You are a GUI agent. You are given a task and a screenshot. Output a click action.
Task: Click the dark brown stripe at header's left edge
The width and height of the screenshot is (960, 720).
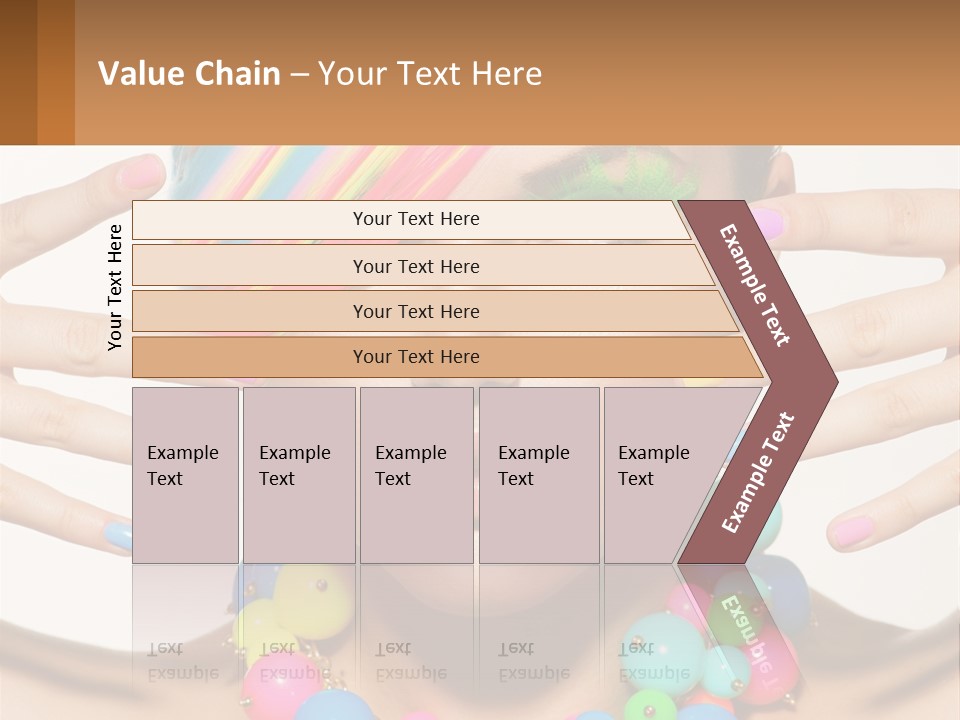click(18, 72)
